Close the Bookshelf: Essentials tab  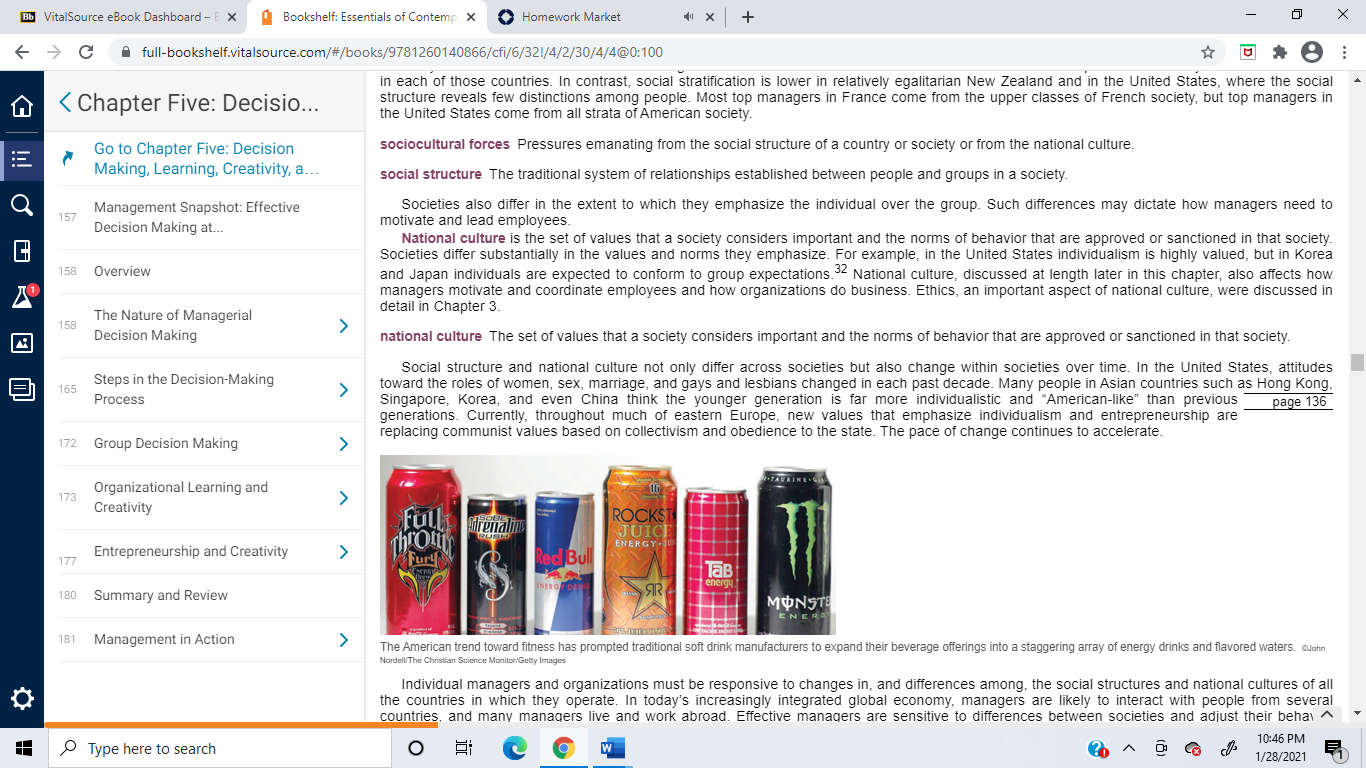tap(471, 17)
